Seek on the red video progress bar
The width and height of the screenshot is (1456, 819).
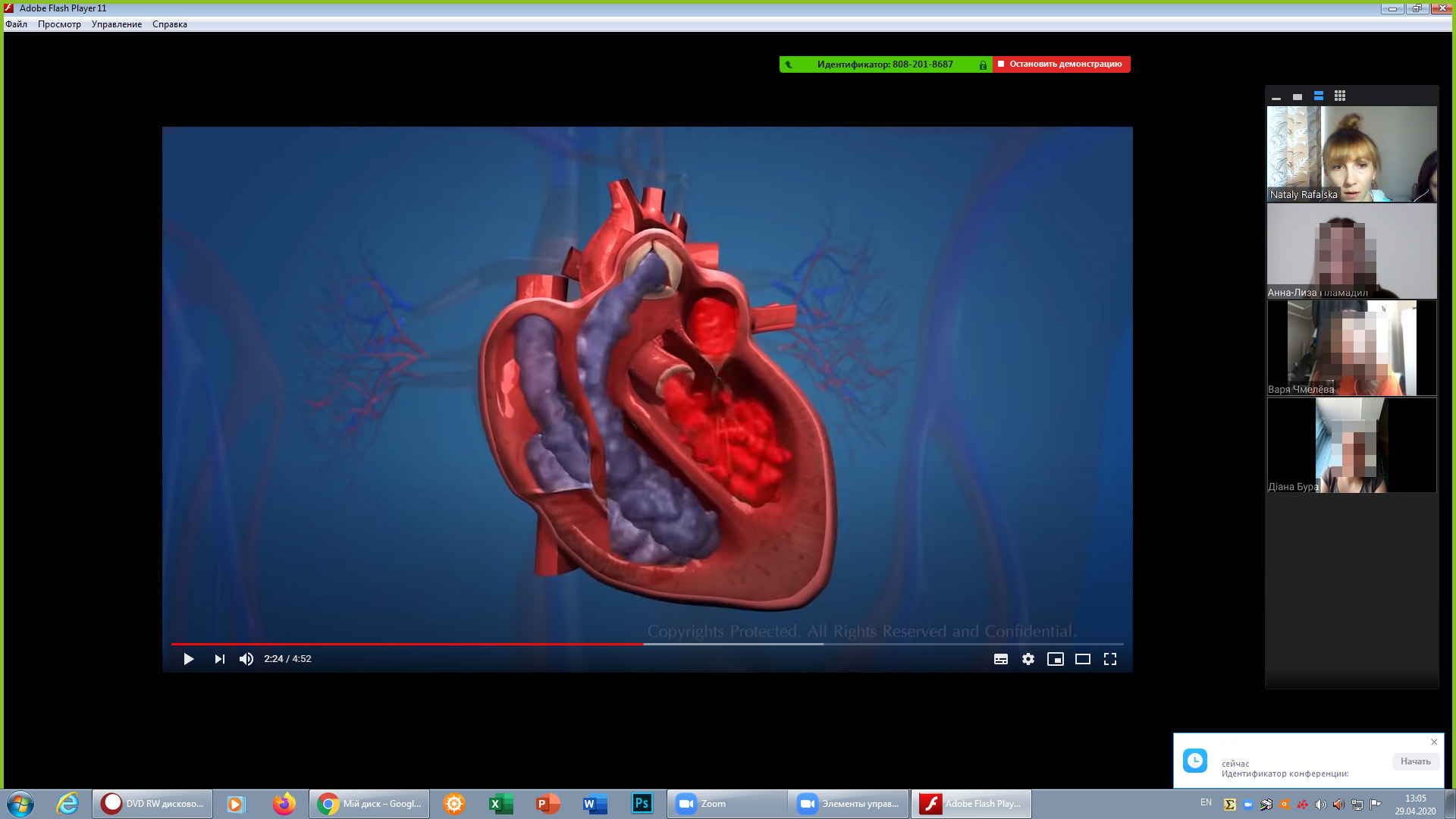(x=409, y=644)
